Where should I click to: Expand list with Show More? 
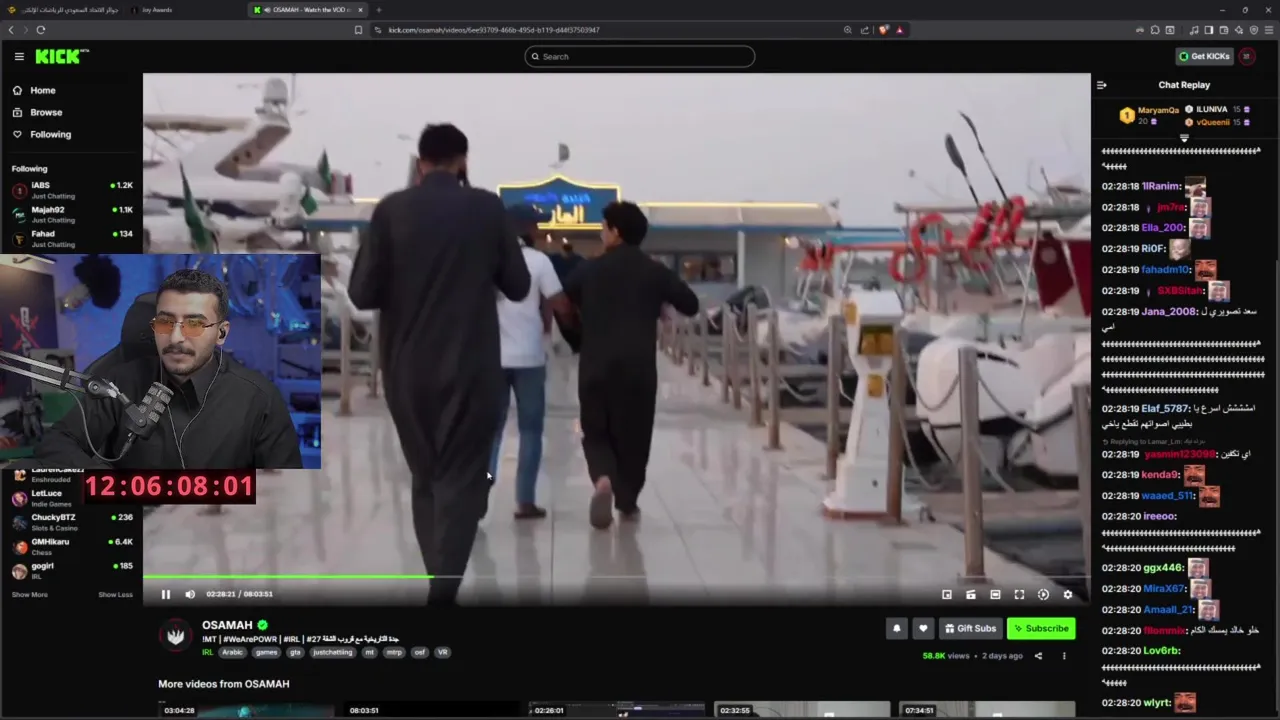tap(29, 595)
